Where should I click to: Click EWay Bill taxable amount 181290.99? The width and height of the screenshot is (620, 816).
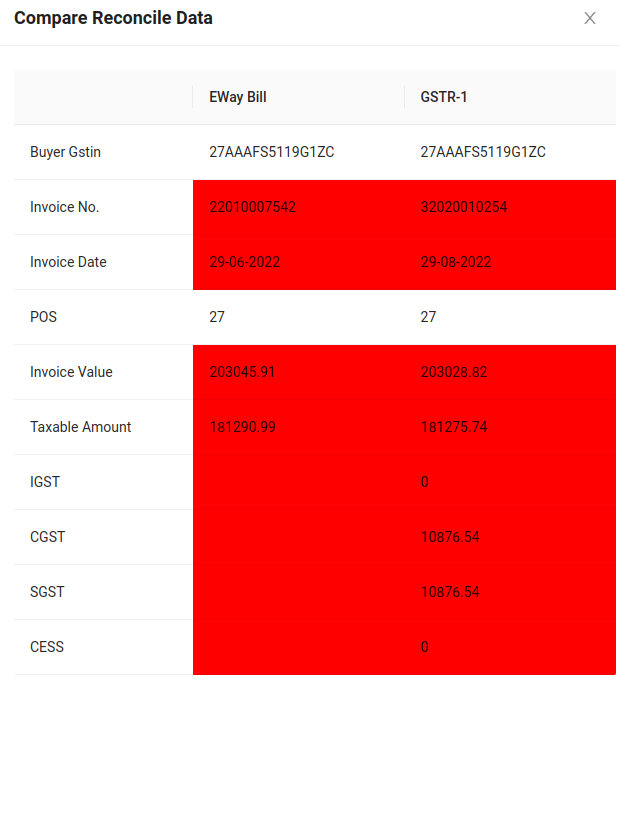[243, 427]
